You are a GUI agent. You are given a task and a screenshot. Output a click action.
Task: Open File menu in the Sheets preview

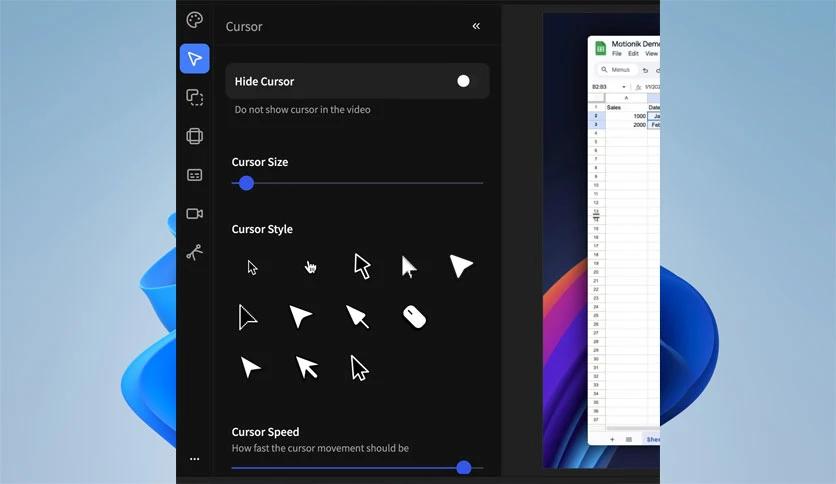pyautogui.click(x=617, y=54)
